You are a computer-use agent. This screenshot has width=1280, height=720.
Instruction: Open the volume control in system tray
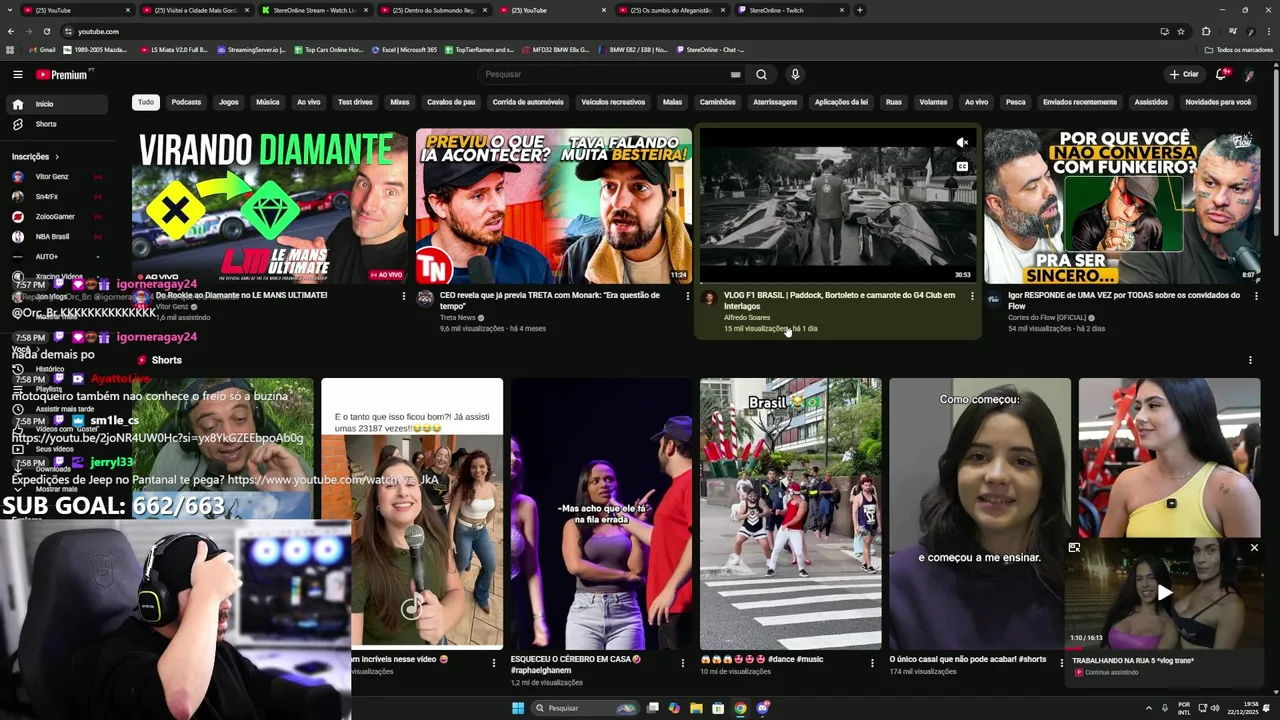pyautogui.click(x=1216, y=708)
